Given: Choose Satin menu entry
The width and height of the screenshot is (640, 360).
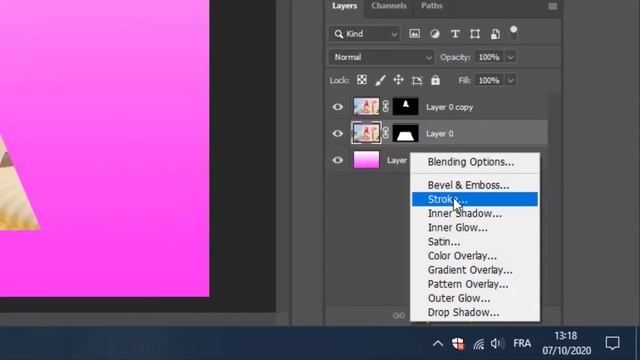Looking at the screenshot, I should coord(475,242).
